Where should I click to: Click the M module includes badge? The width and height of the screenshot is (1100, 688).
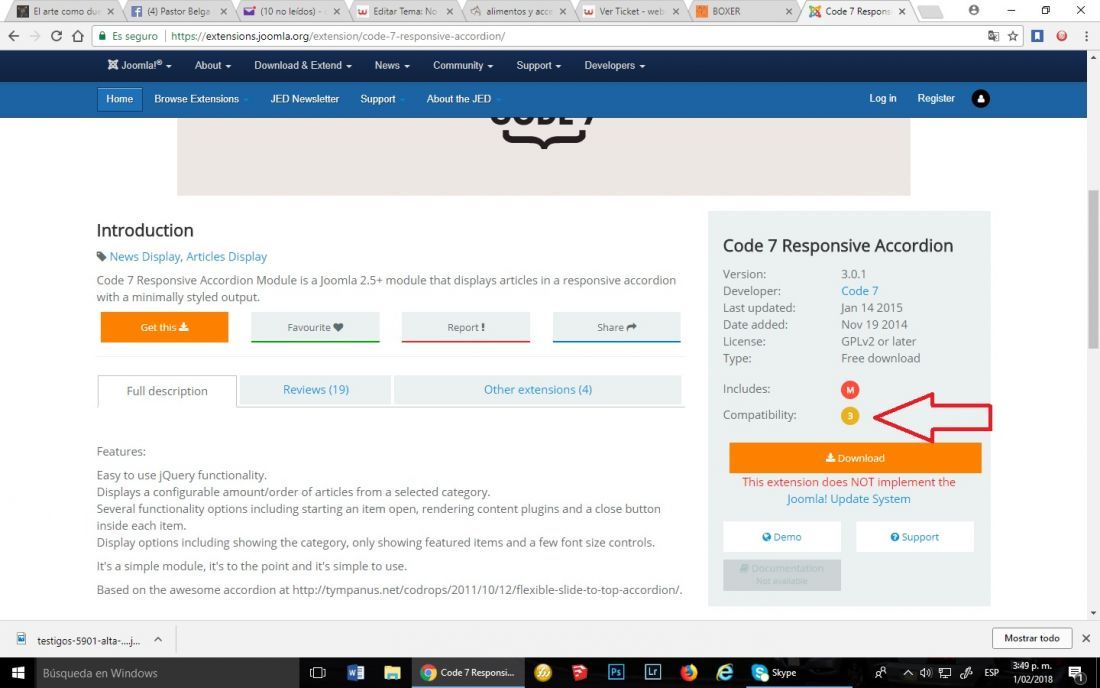click(850, 389)
